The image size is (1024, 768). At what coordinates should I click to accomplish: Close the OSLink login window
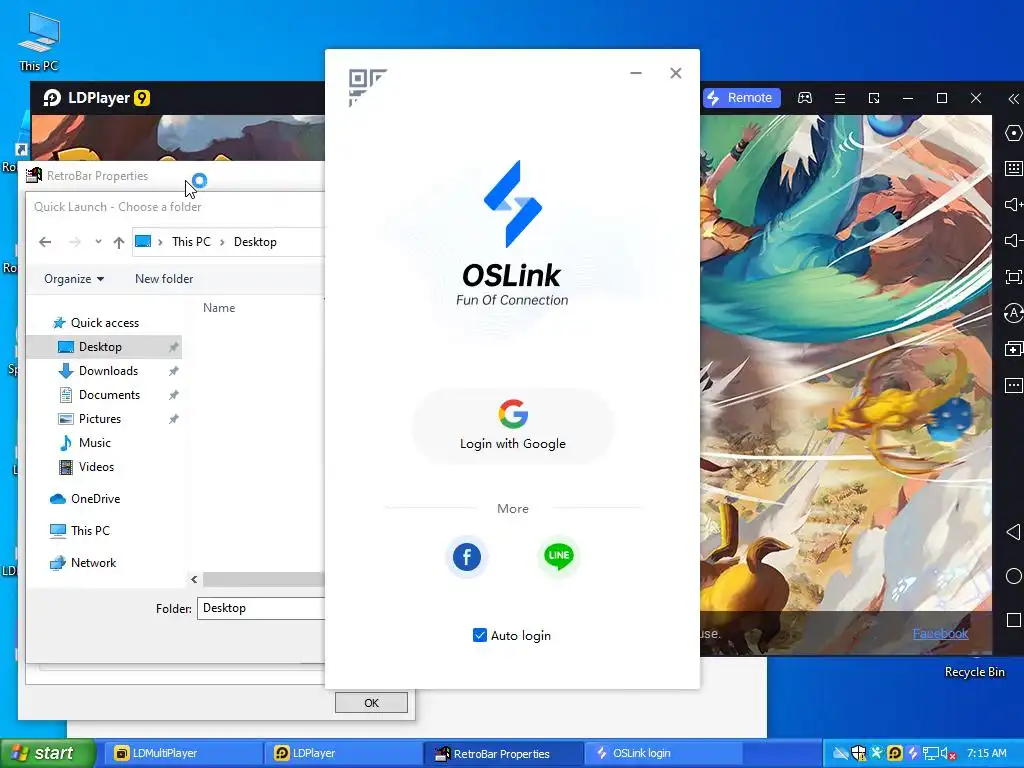[x=676, y=73]
